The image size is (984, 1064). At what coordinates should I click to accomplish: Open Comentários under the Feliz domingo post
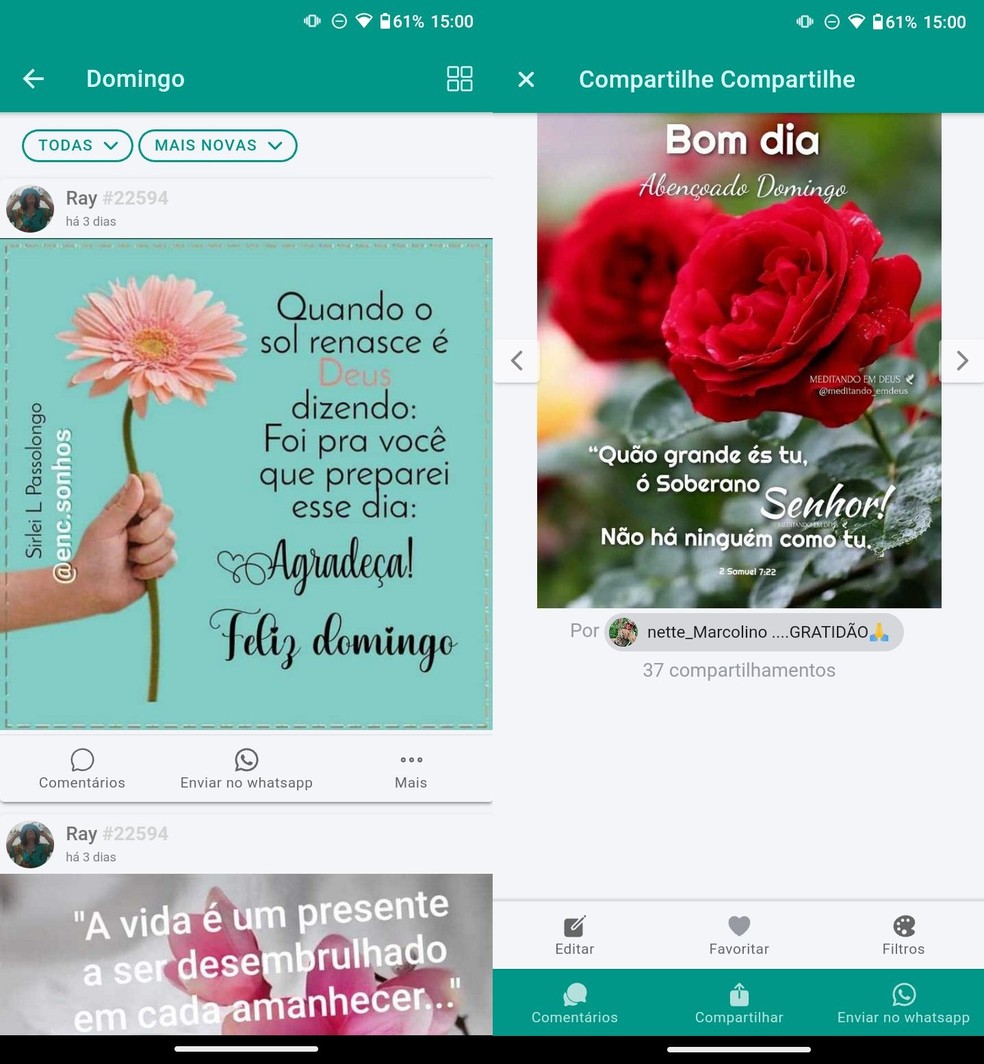82,769
